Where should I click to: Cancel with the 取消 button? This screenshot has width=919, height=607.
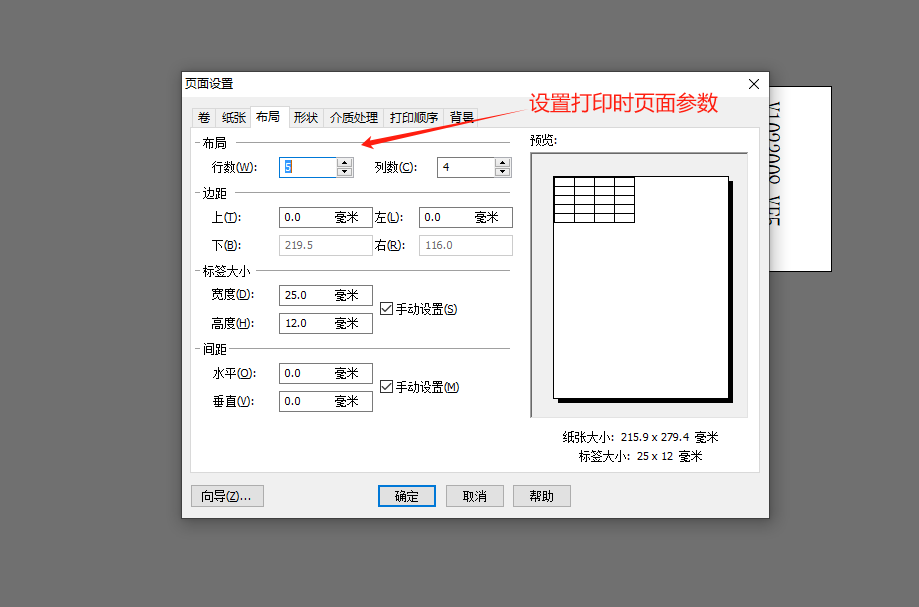pos(475,496)
